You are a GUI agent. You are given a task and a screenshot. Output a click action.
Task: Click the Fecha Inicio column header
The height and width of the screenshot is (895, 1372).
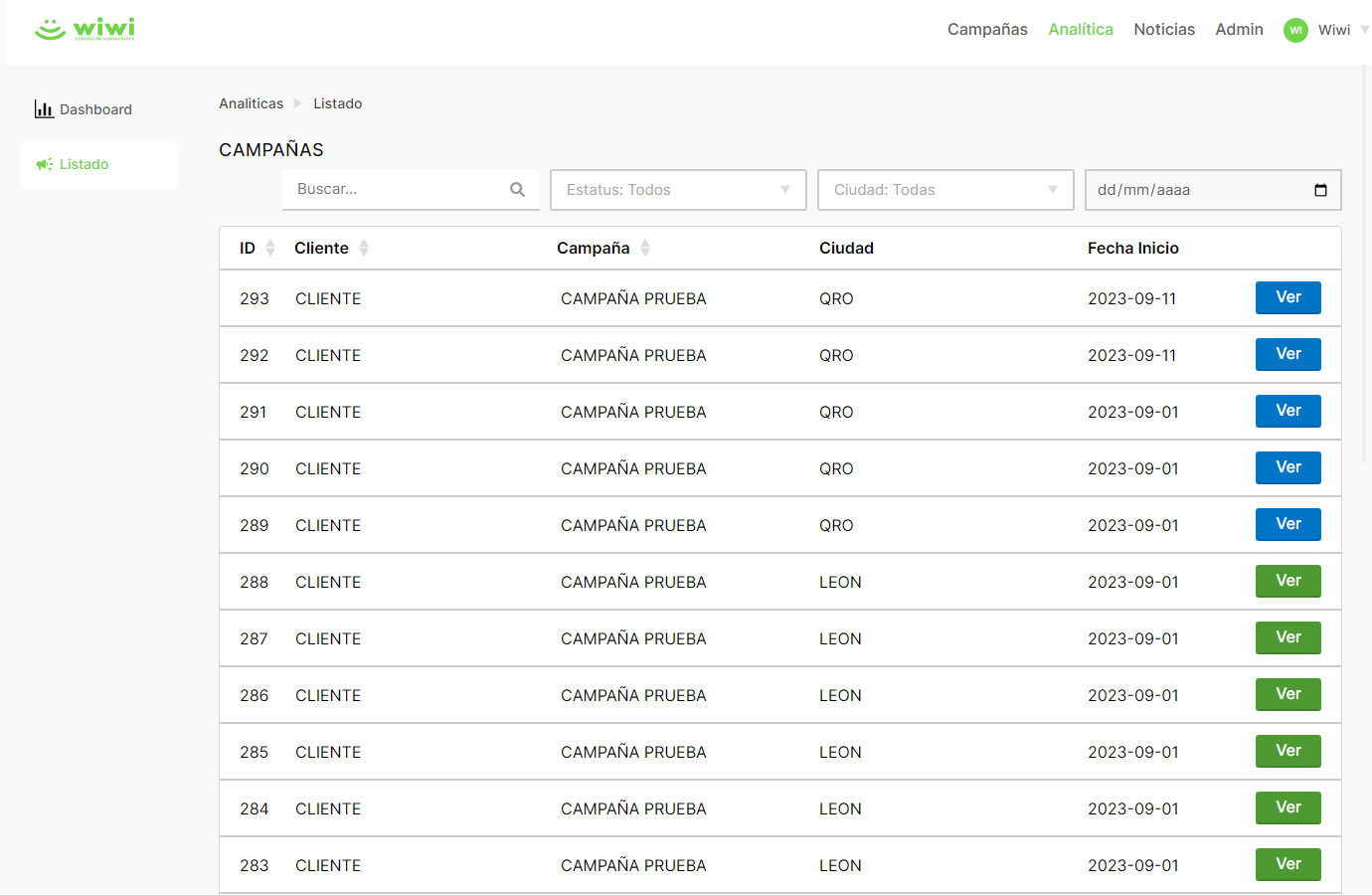click(x=1133, y=248)
